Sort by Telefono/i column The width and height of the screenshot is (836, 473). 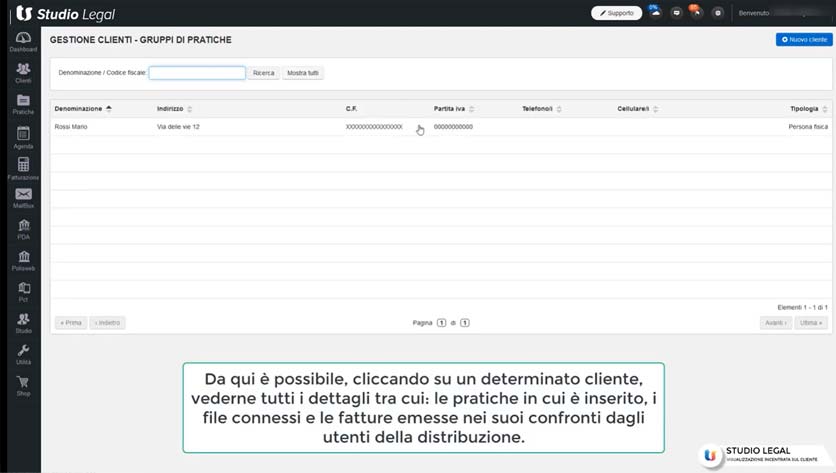pyautogui.click(x=542, y=109)
